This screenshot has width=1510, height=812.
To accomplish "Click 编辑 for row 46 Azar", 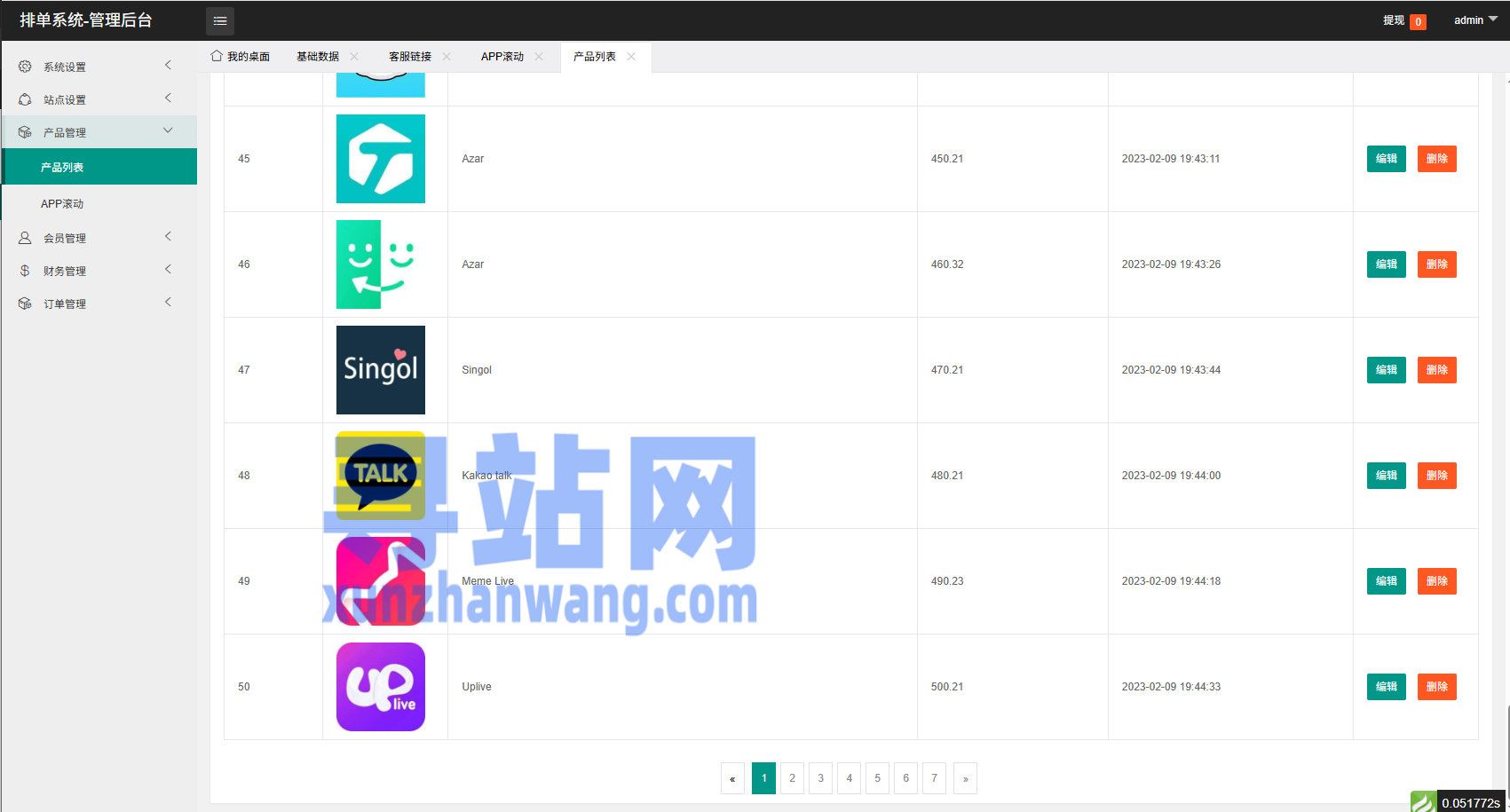I will point(1387,264).
